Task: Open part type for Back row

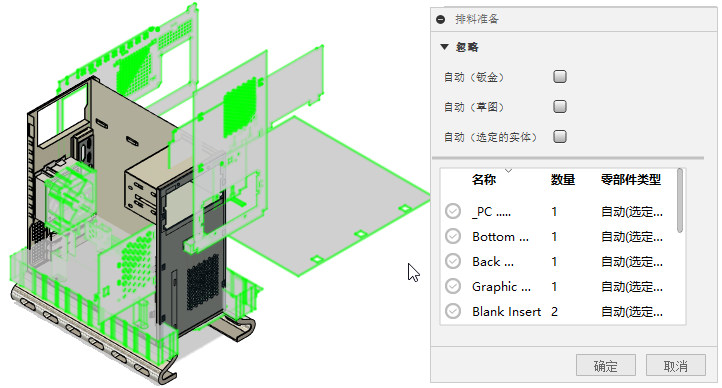Action: 632,262
